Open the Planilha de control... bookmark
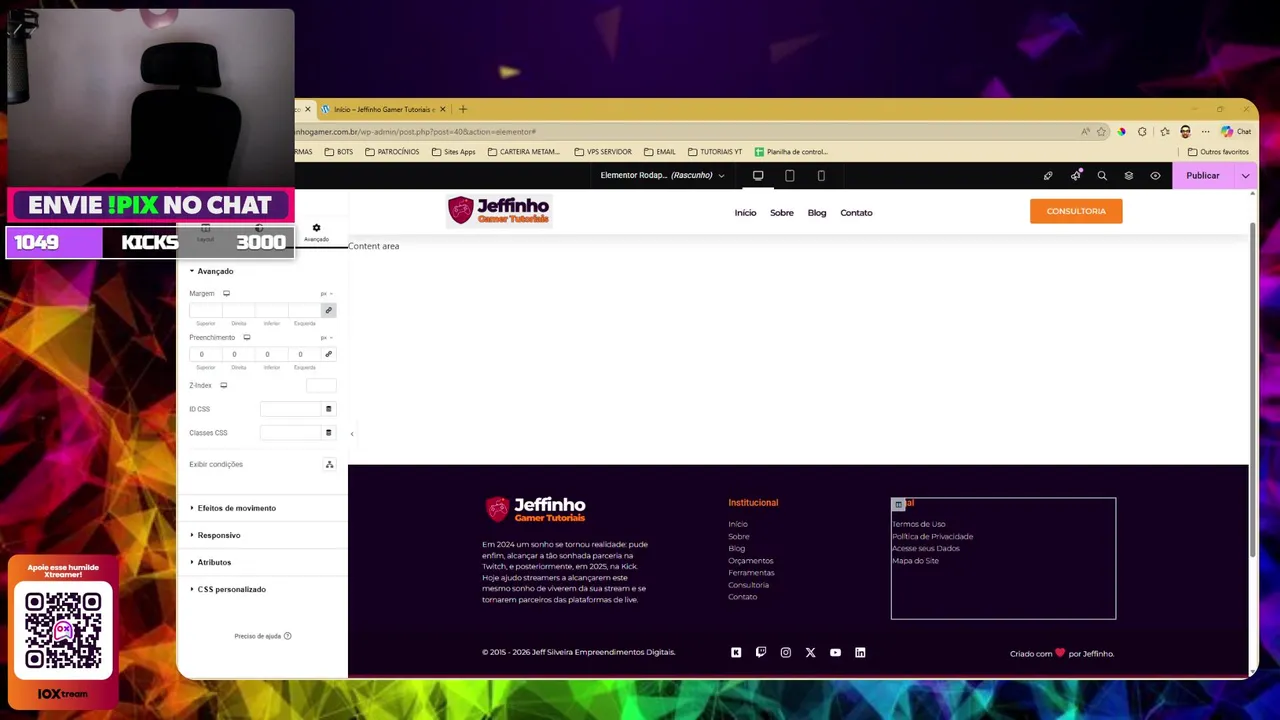Viewport: 1280px width, 720px height. tap(791, 152)
